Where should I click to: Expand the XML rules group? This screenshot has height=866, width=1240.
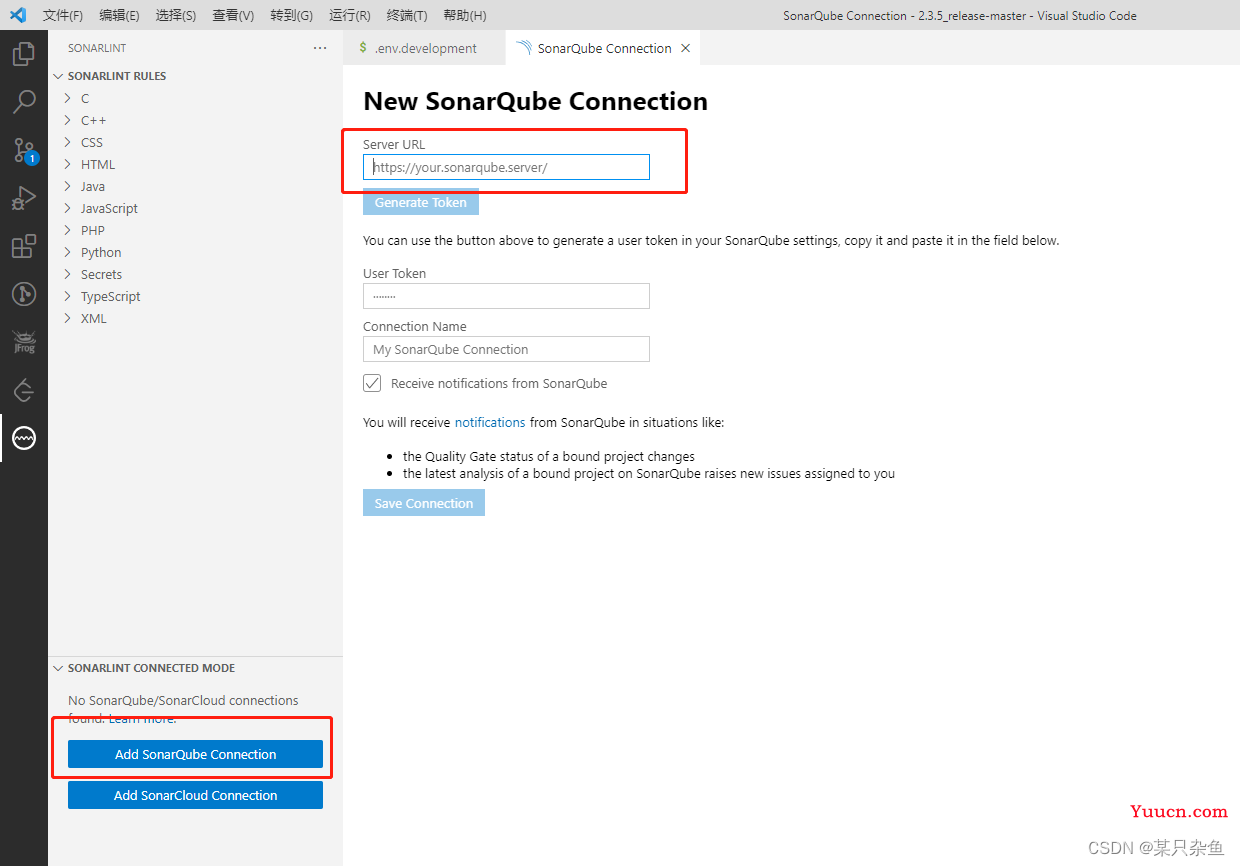click(x=67, y=318)
